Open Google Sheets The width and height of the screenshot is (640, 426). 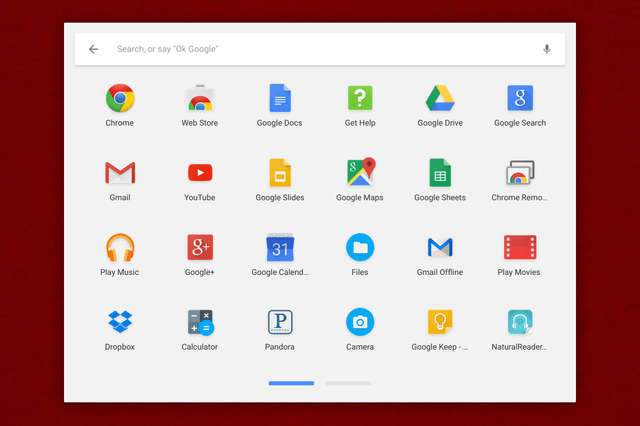440,173
